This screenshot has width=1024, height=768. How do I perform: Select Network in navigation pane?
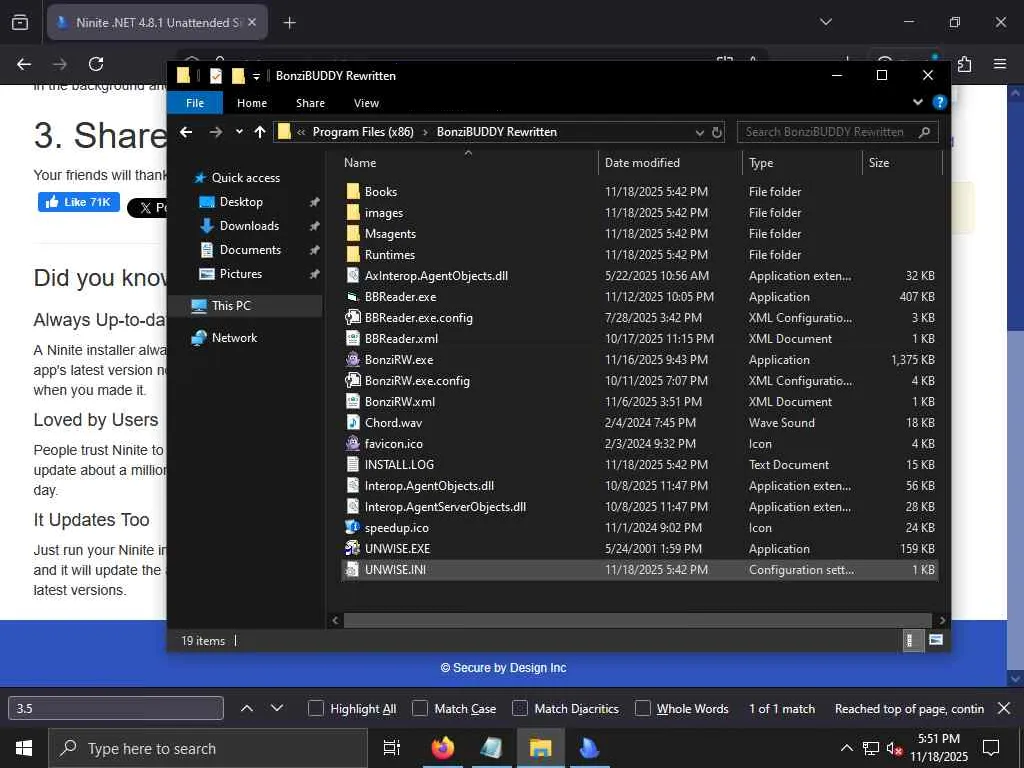click(234, 338)
